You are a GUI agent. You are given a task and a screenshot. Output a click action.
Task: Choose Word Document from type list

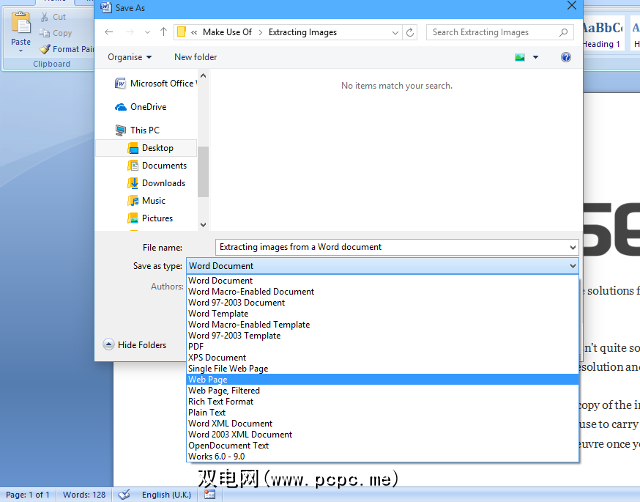(x=383, y=281)
